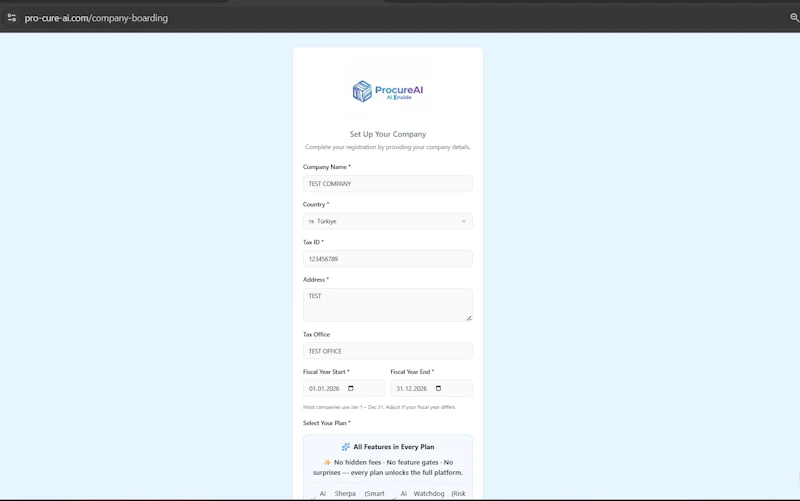Image resolution: width=800 pixels, height=501 pixels.
Task: Click the No hidden fees description text
Action: pyautogui.click(x=388, y=467)
